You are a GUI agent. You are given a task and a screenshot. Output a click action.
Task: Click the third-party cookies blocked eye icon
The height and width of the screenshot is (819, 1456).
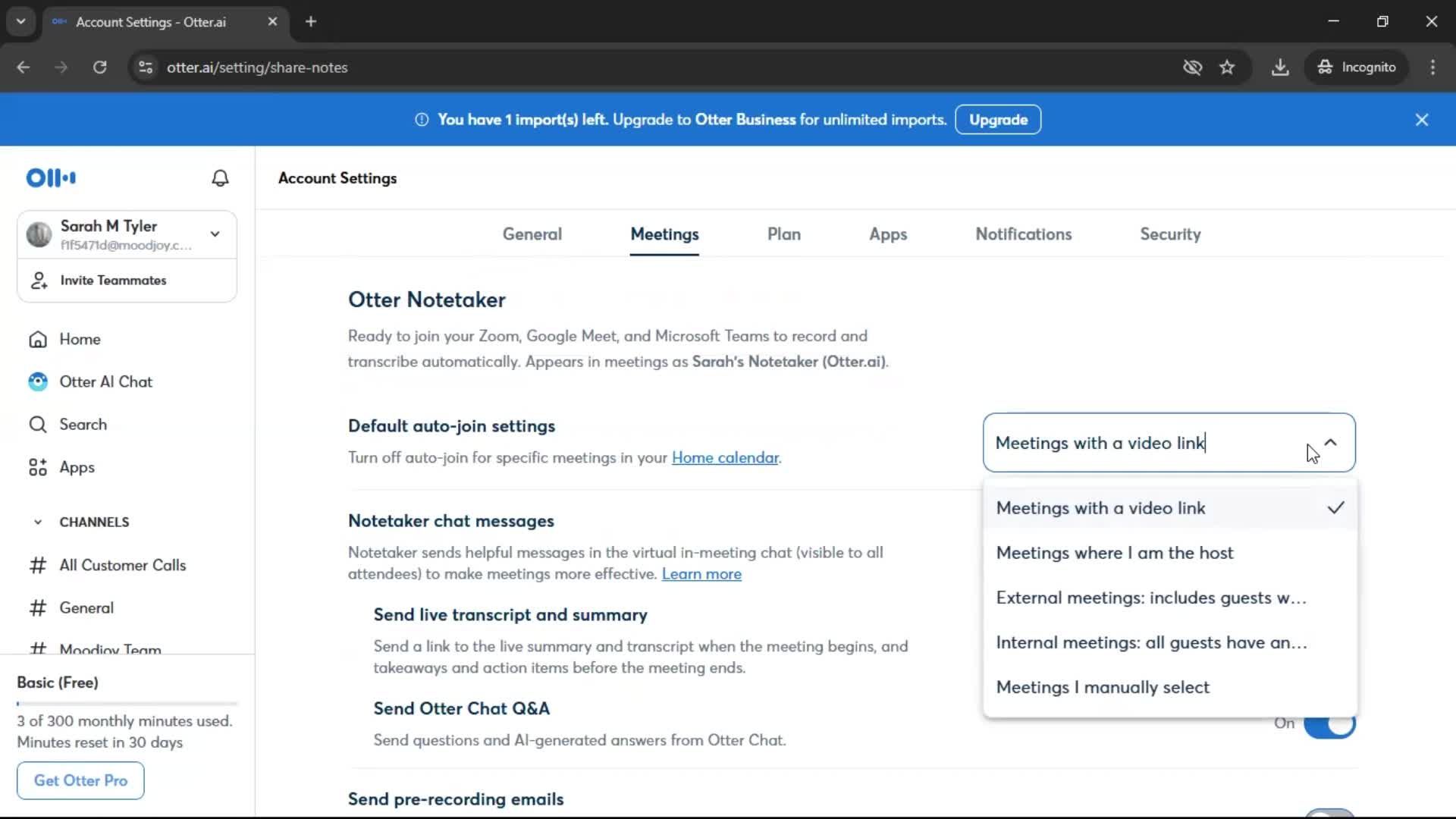1192,67
